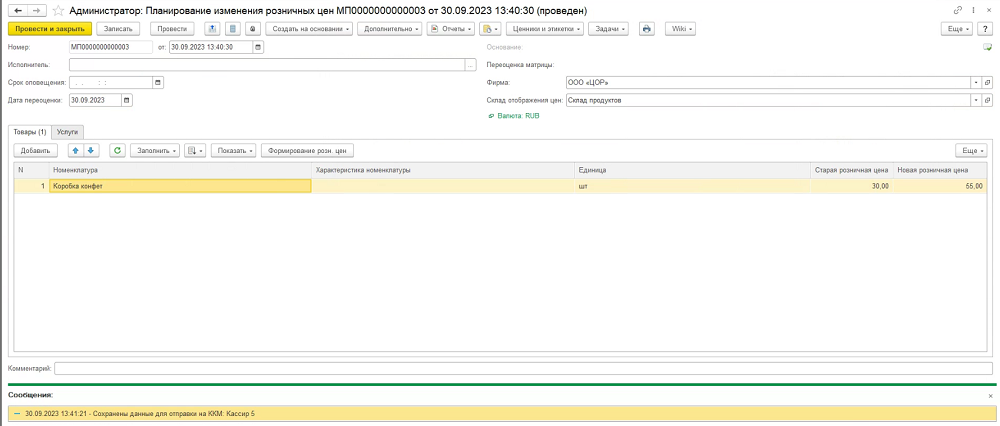Open the Ценники и этикетки dropdown
Viewport: 1000px width, 426px height.
[543, 29]
